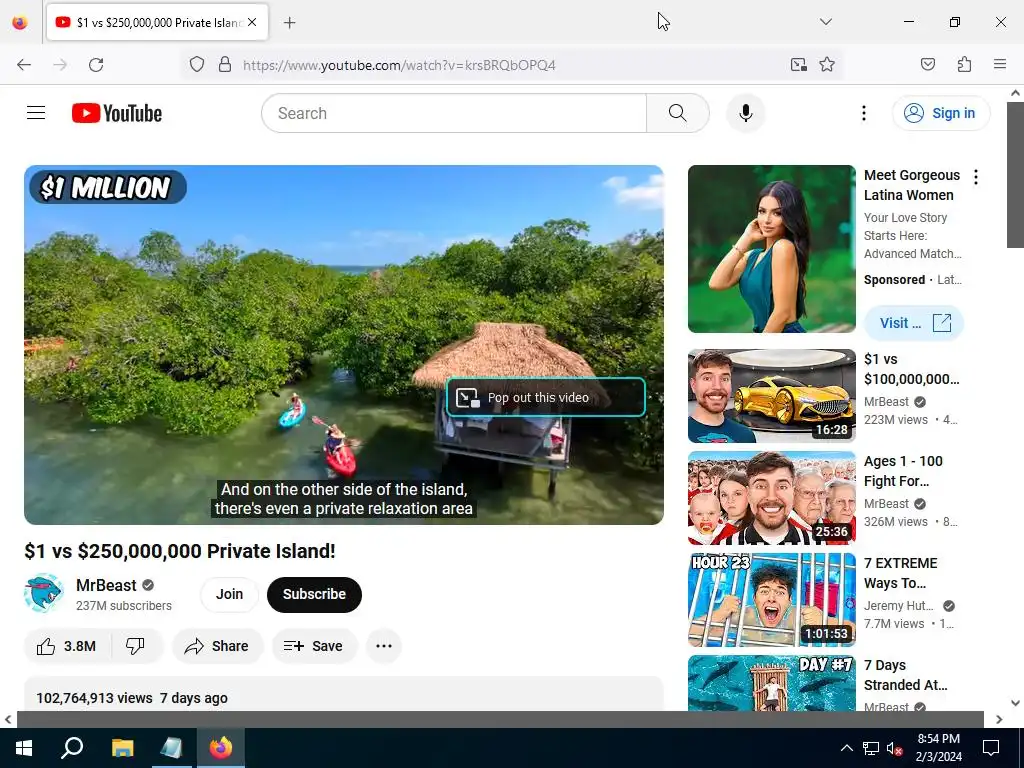Subscribe to MrBeast
The image size is (1024, 768).
point(314,594)
